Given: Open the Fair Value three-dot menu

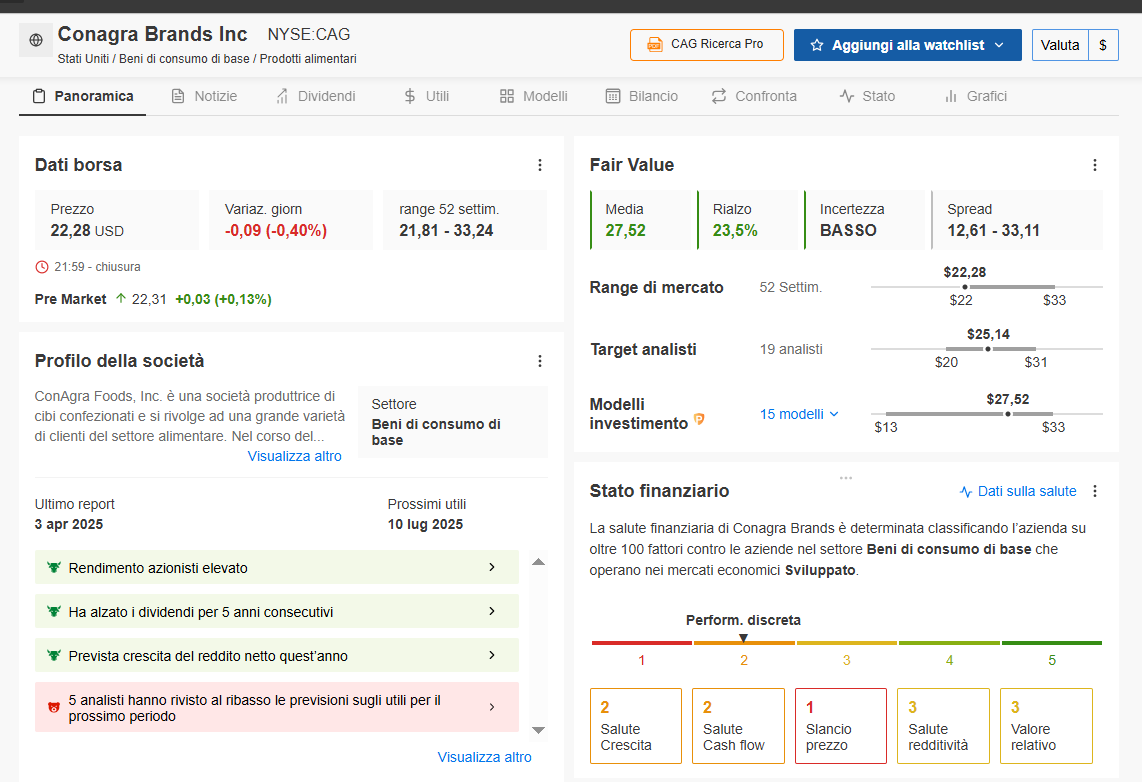Looking at the screenshot, I should coord(1095,165).
